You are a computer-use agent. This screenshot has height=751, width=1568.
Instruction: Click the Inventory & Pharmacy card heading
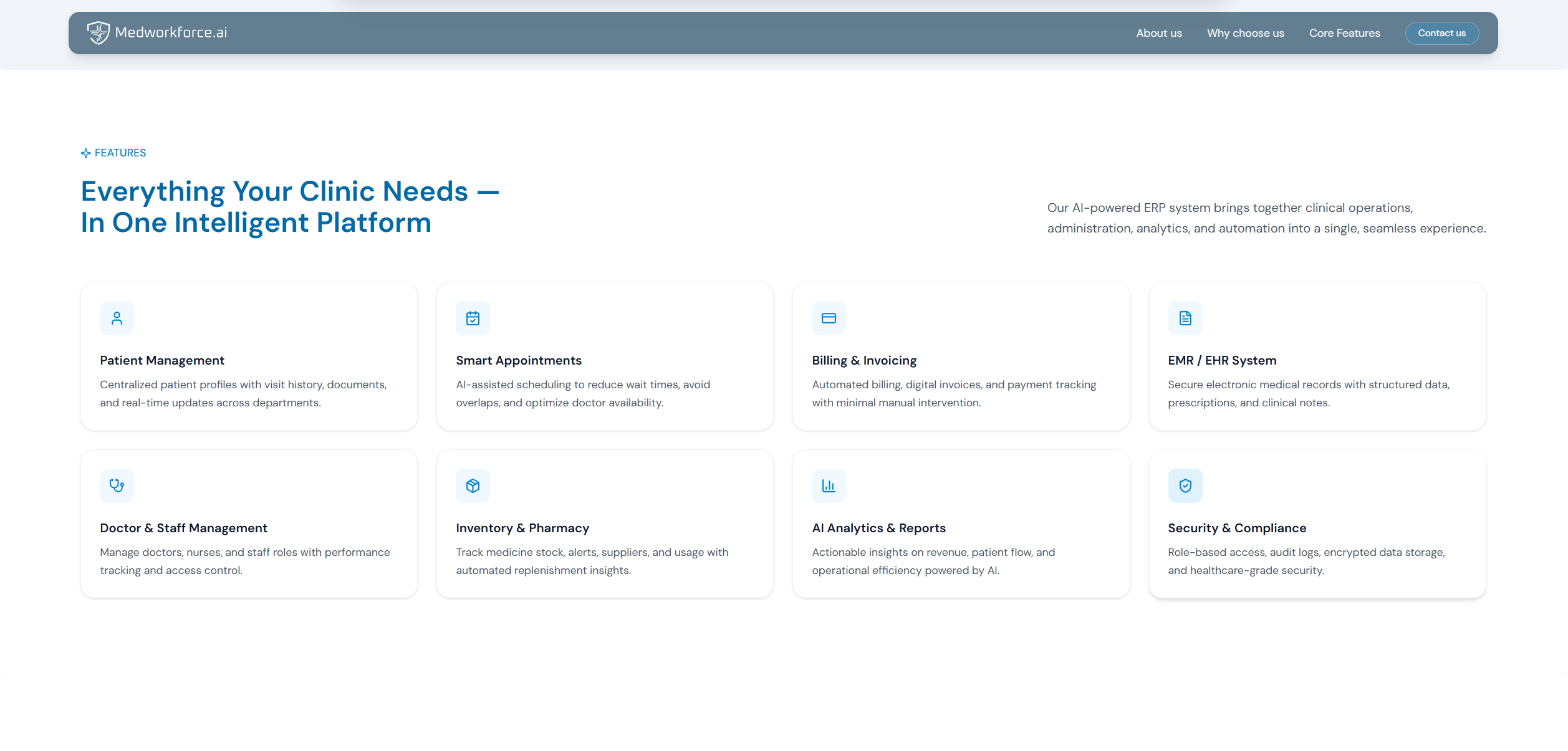coord(522,528)
